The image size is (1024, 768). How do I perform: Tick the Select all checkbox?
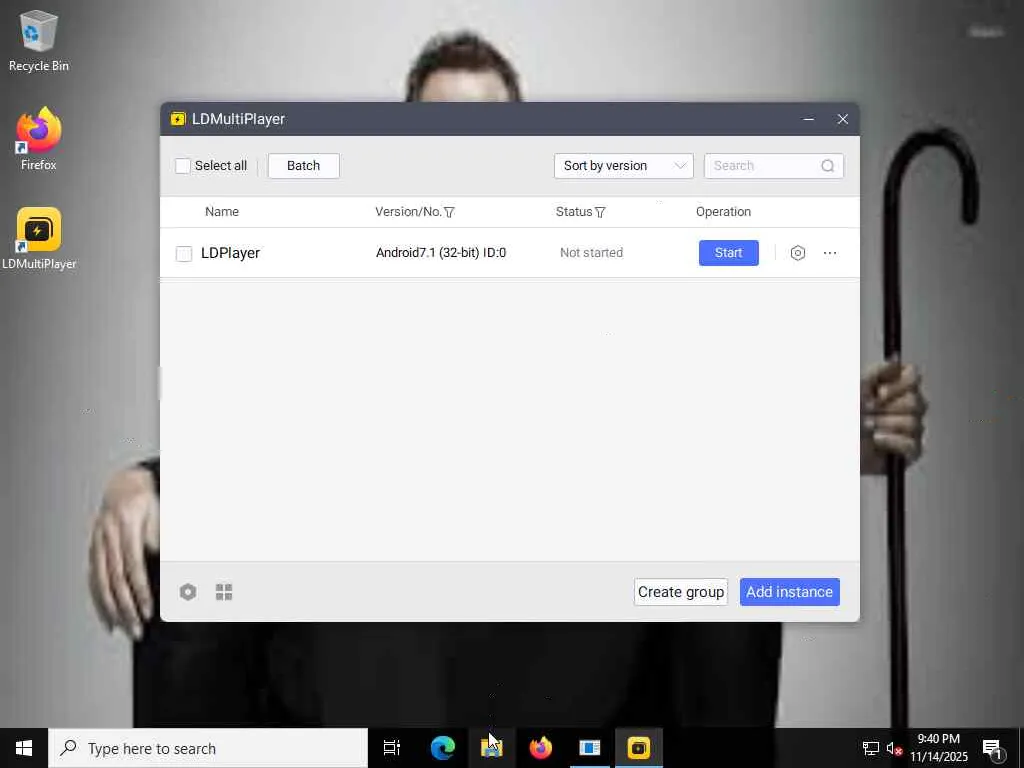(183, 166)
